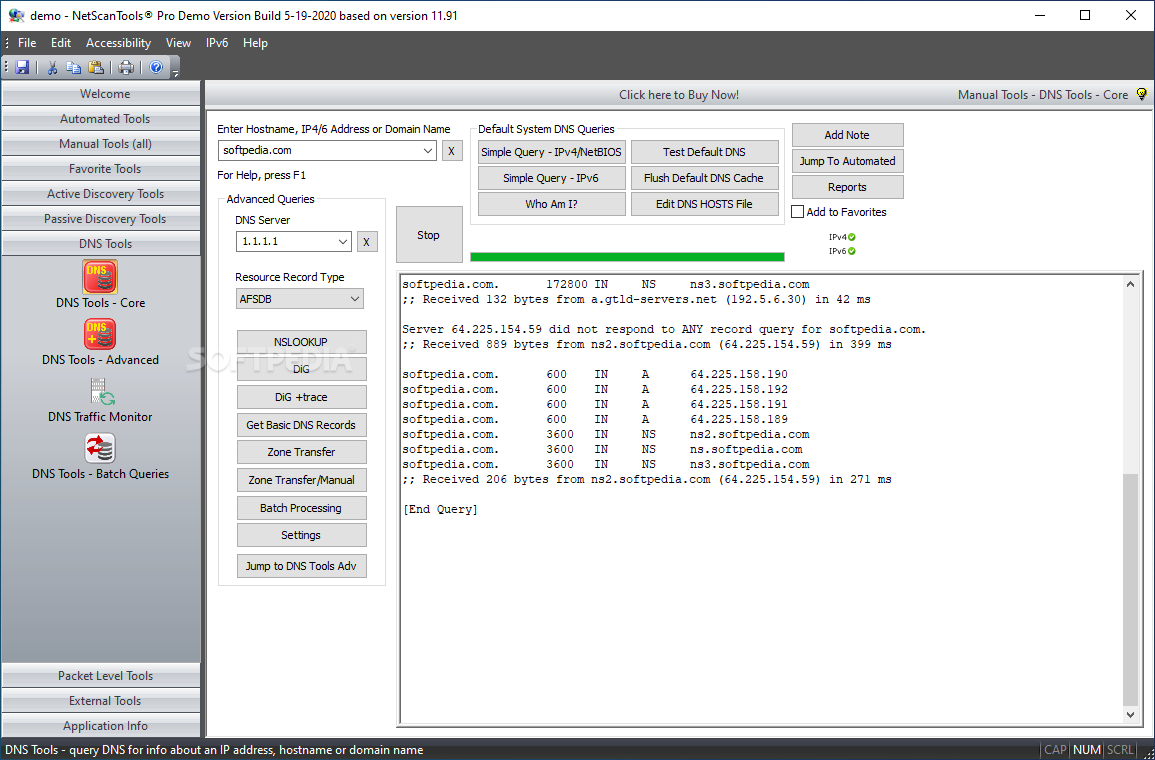Click the DiG button
1155x760 pixels.
click(x=301, y=369)
